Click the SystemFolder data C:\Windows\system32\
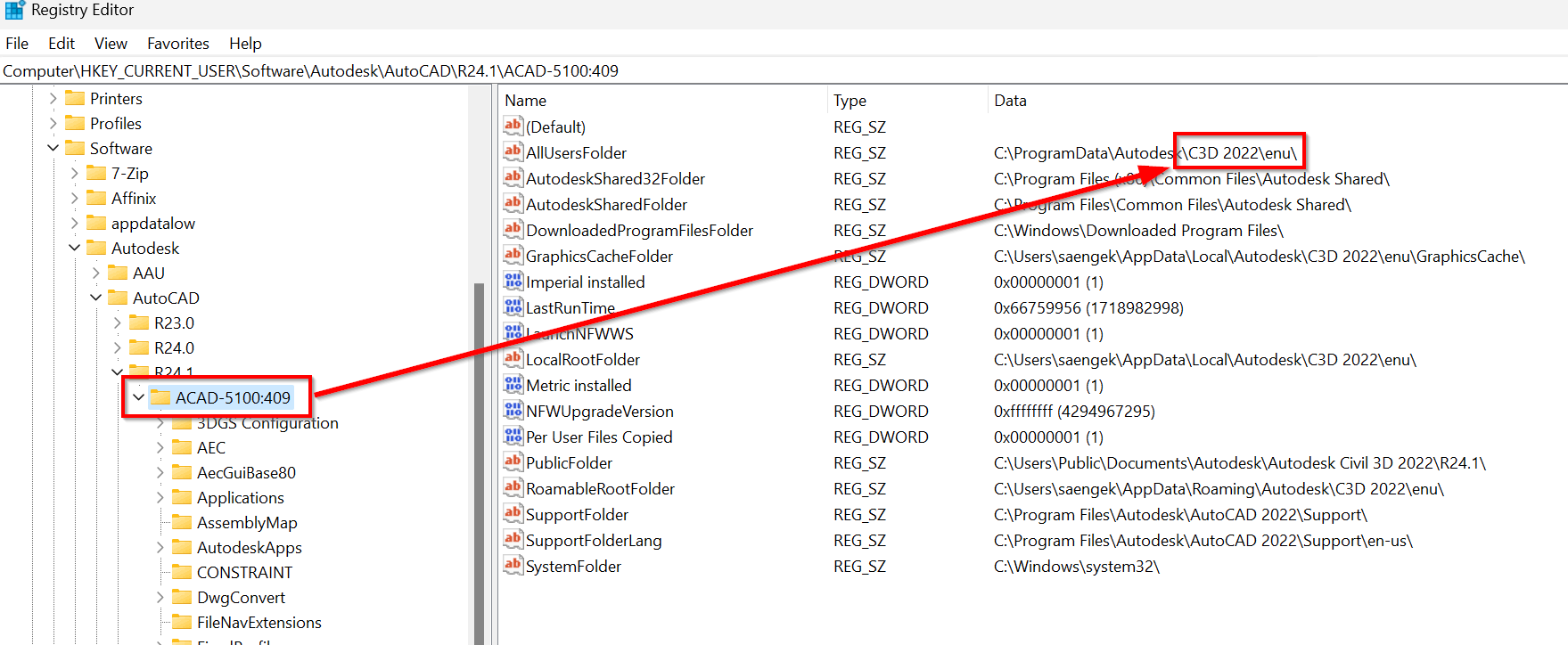The image size is (1568, 645). [1077, 566]
